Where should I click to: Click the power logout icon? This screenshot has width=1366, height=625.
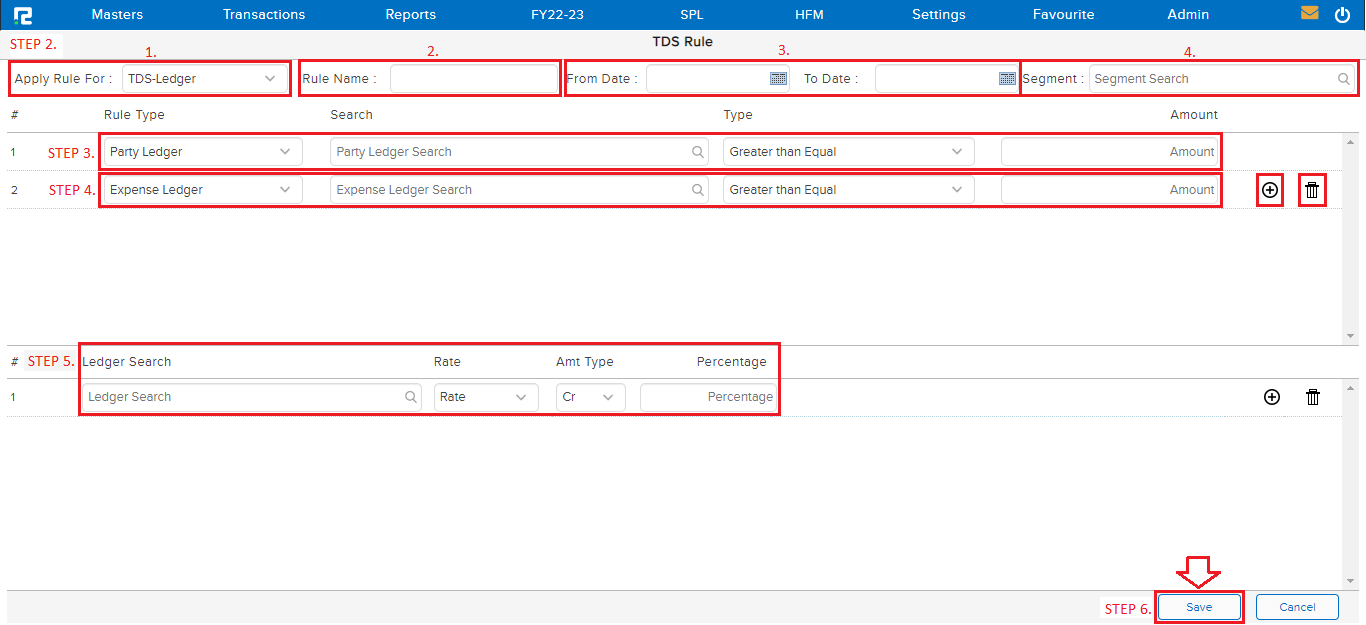coord(1342,13)
